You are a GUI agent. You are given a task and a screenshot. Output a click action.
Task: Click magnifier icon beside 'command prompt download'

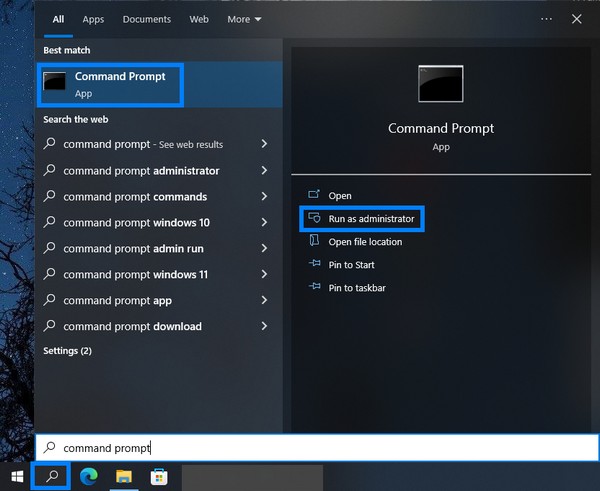(x=49, y=326)
